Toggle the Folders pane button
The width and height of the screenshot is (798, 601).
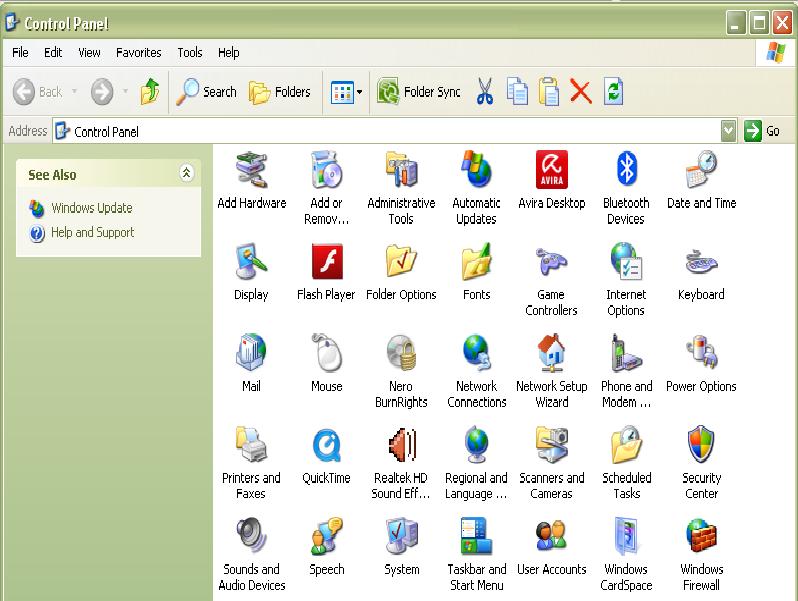coord(279,92)
